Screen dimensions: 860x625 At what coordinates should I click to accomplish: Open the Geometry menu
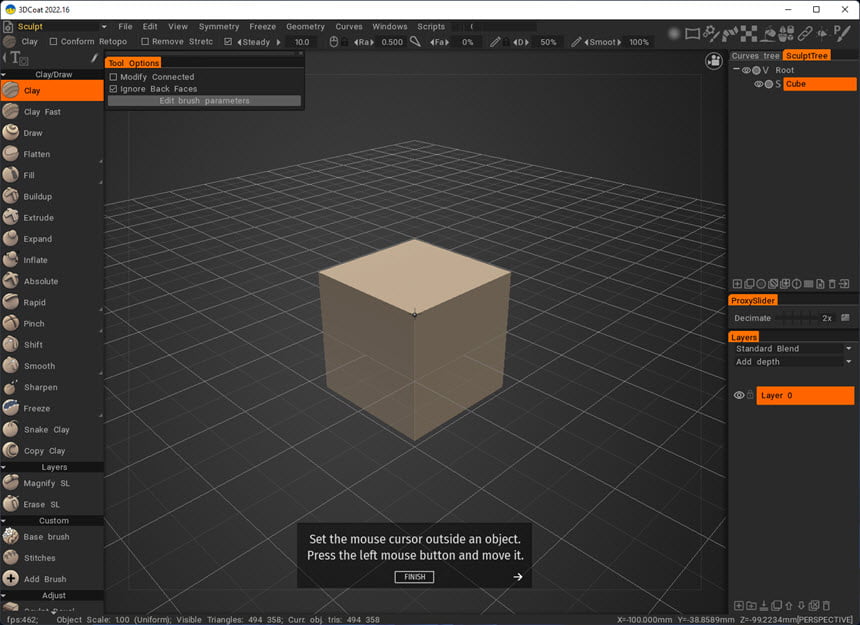click(305, 26)
